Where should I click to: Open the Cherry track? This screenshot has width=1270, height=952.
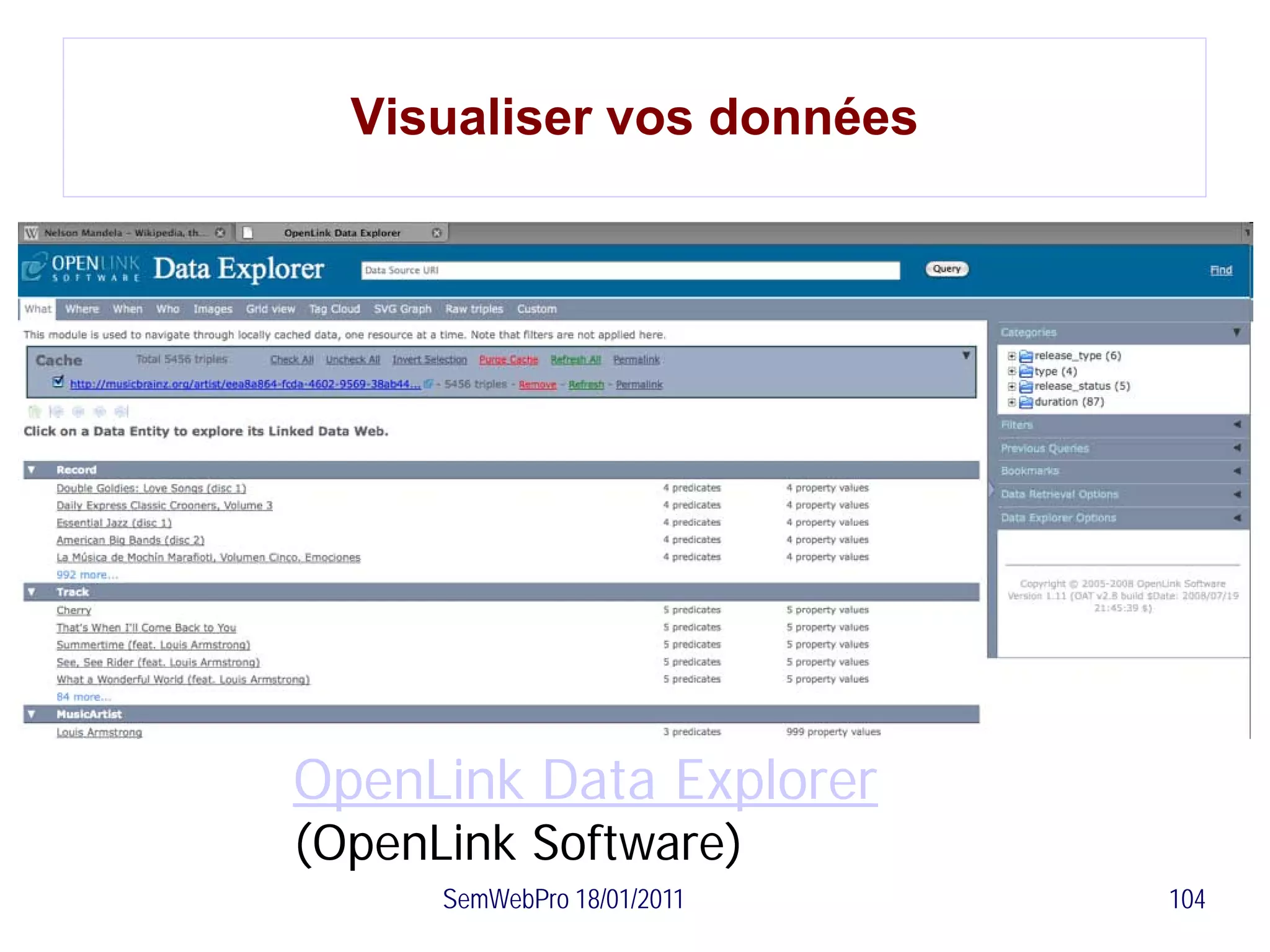pos(74,610)
